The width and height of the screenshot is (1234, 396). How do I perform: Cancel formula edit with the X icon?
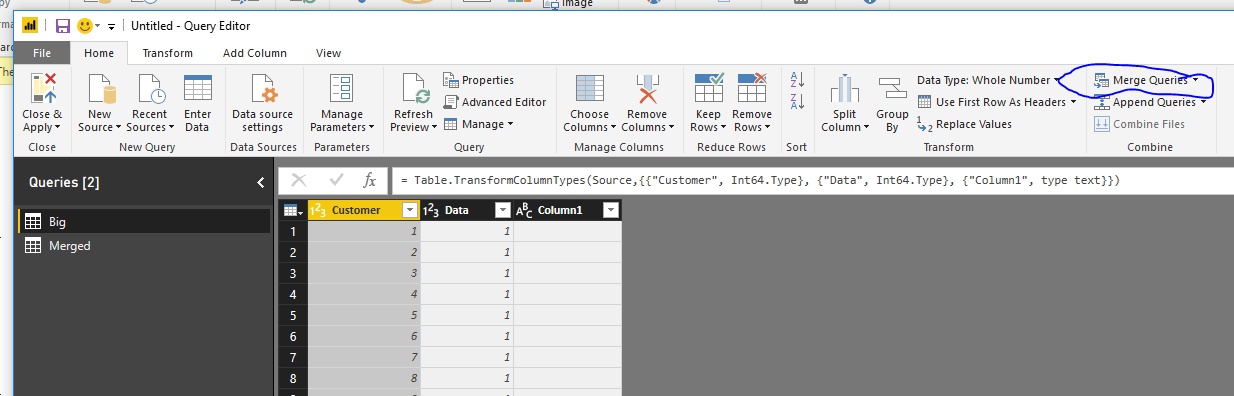click(x=298, y=181)
